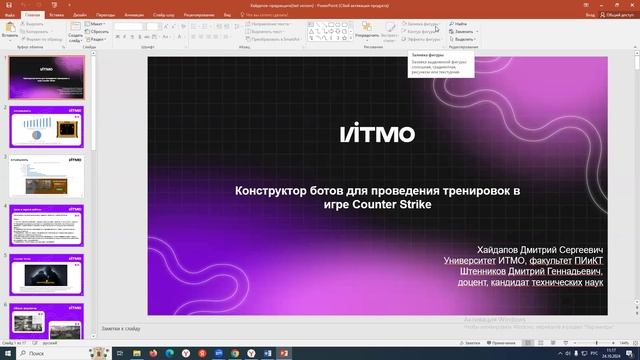The height and width of the screenshot is (360, 640).
Task: Switch to the Design (Дизайн) tab
Action: (x=80, y=15)
